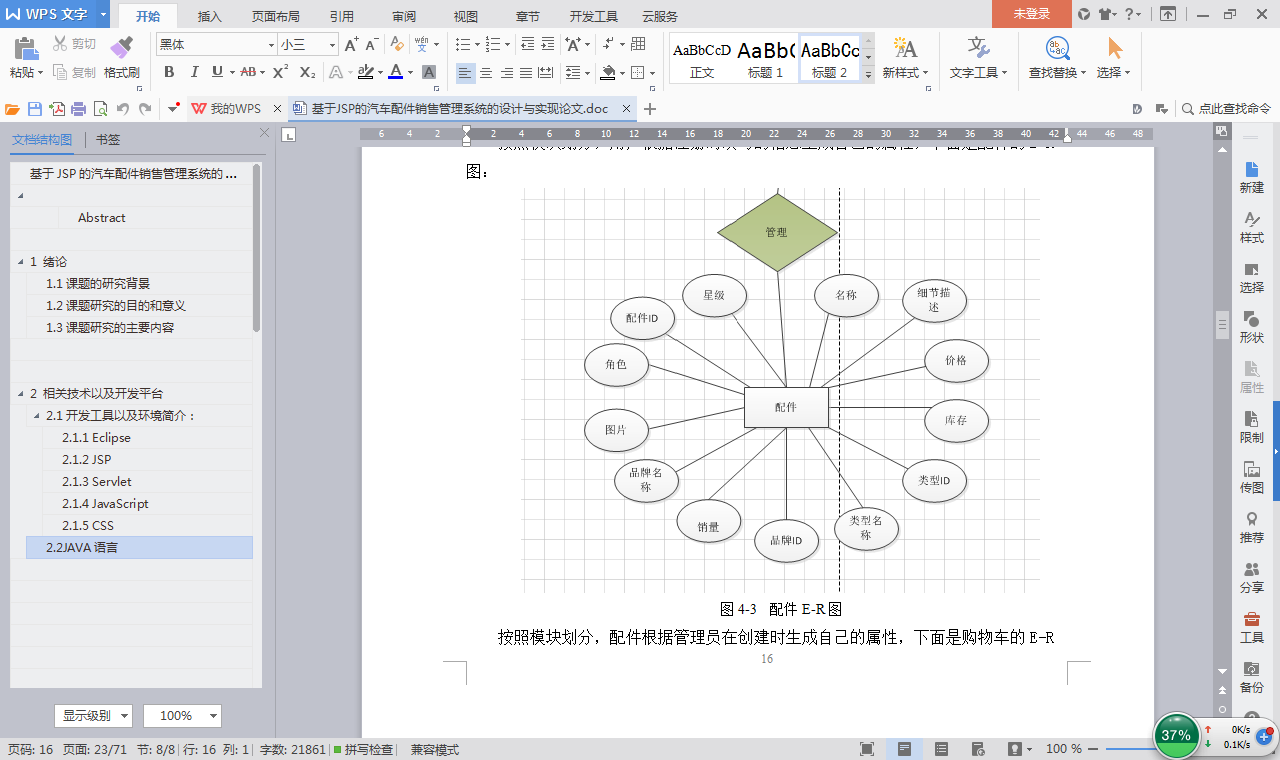Click the Cut scissors button

pos(74,44)
